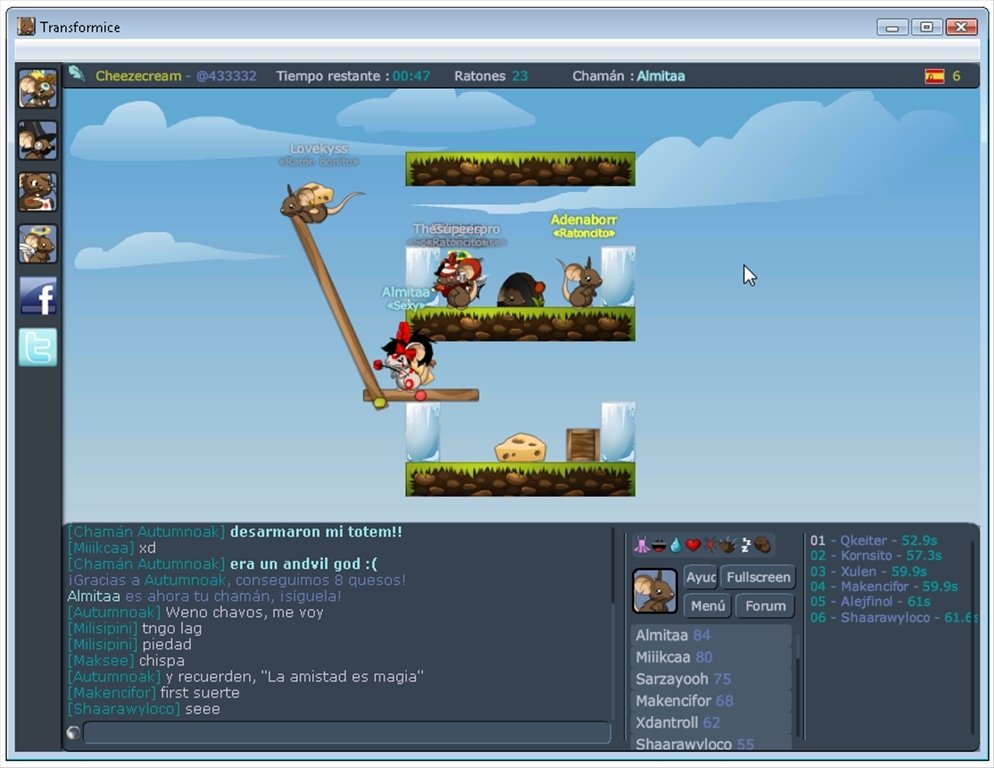Screen dimensions: 994x768
Task: Select Sarzayooh 75 in player list
Action: (x=711, y=679)
